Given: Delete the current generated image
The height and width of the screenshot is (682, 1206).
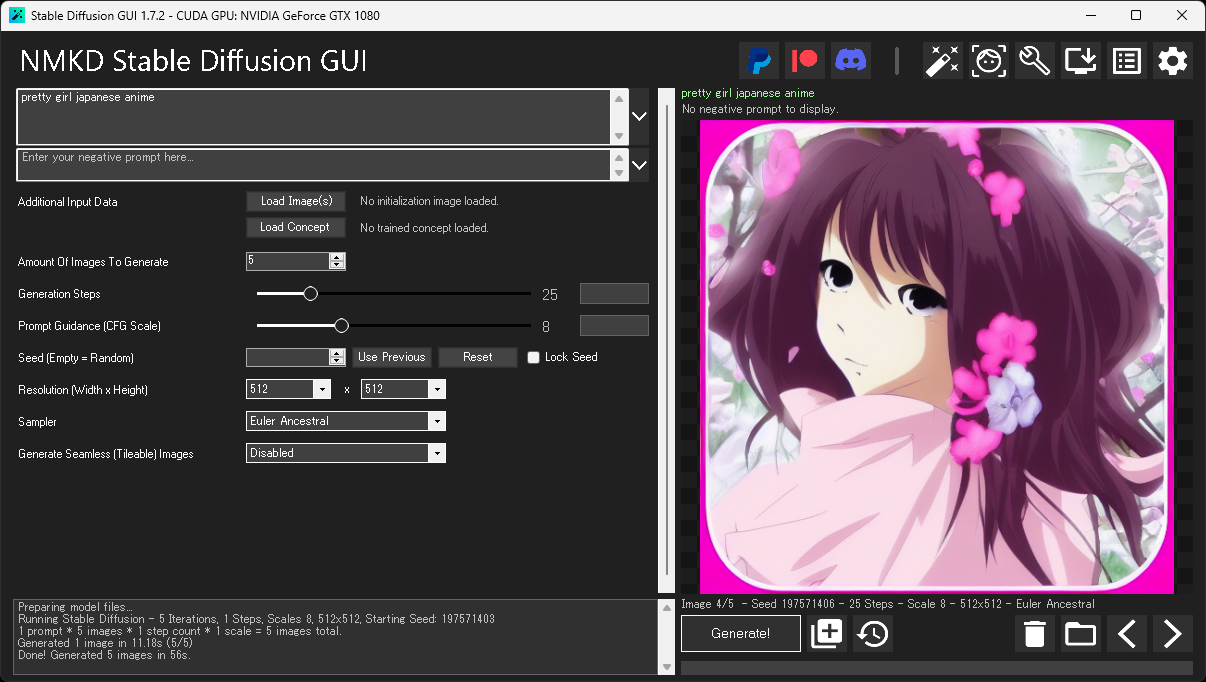Looking at the screenshot, I should 1034,633.
